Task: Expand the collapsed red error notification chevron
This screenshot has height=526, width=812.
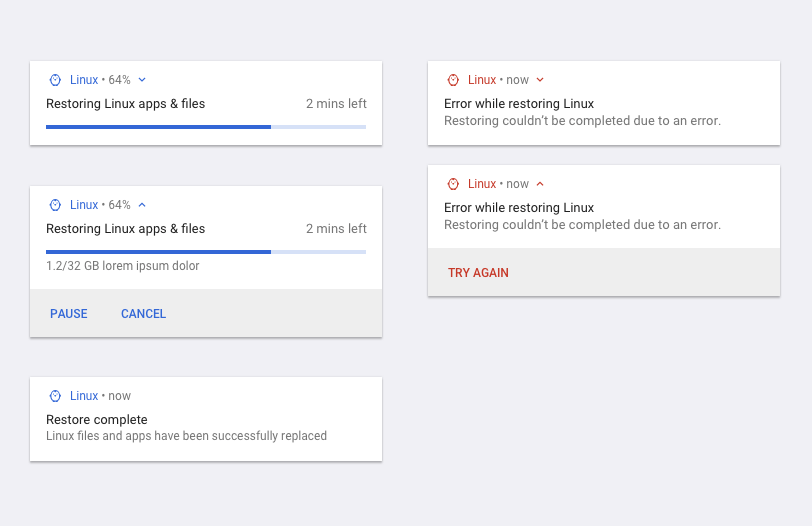Action: pos(540,80)
